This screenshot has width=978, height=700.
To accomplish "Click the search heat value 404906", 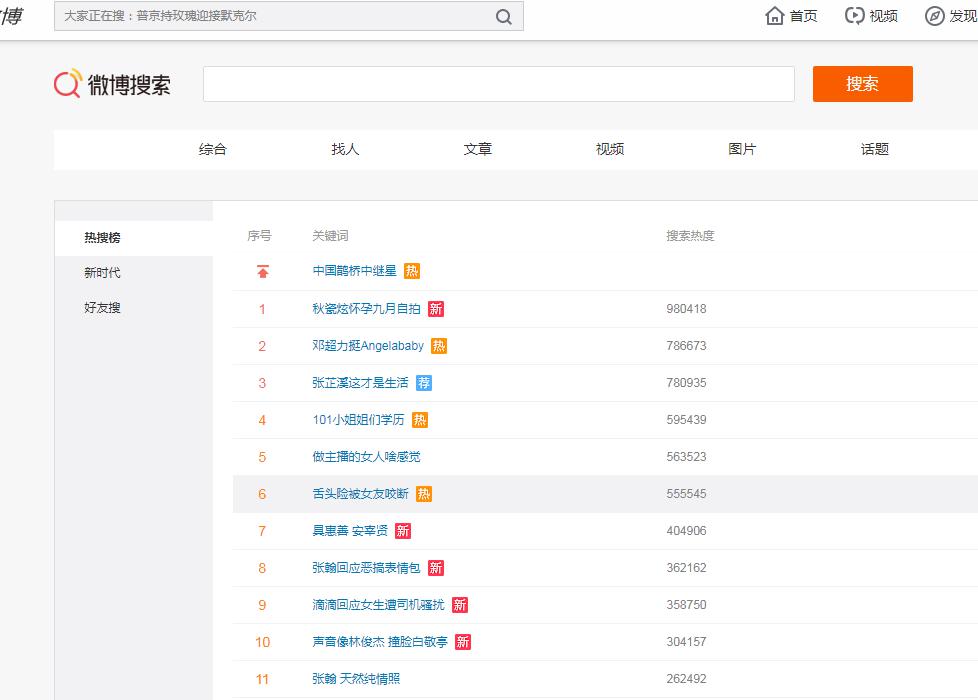I will click(x=686, y=531).
